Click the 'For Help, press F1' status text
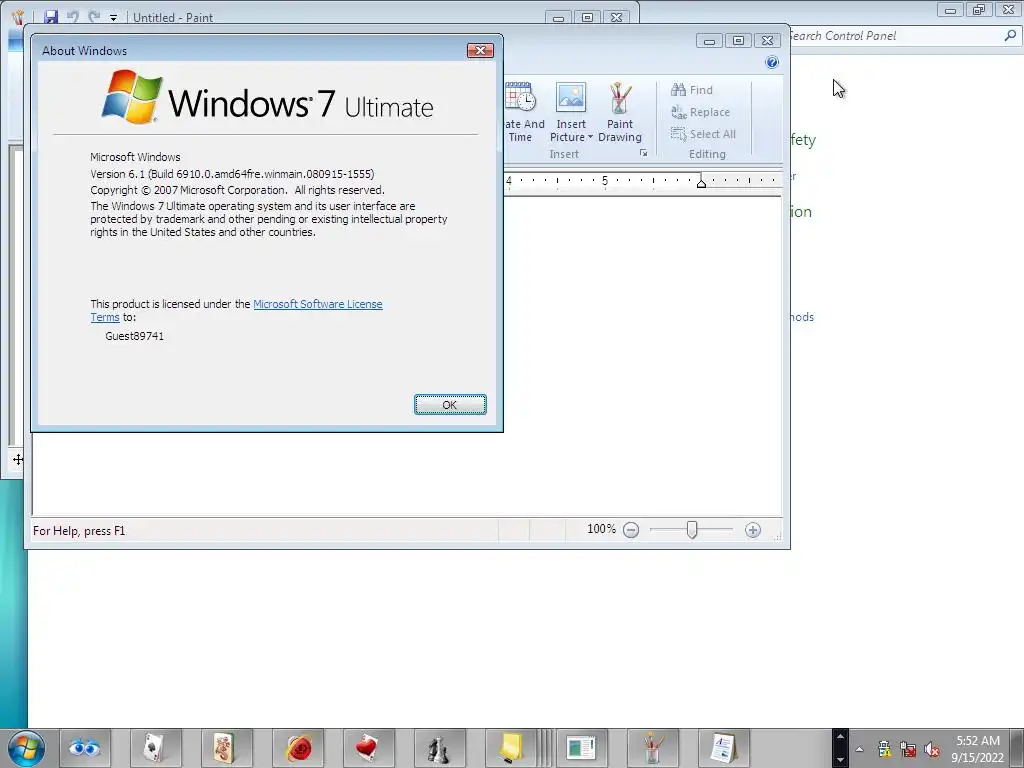 tap(79, 530)
